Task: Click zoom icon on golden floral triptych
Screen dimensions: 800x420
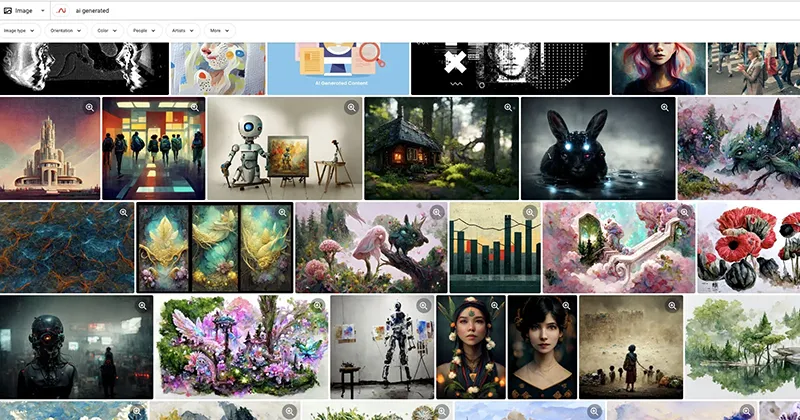Action: [x=282, y=212]
